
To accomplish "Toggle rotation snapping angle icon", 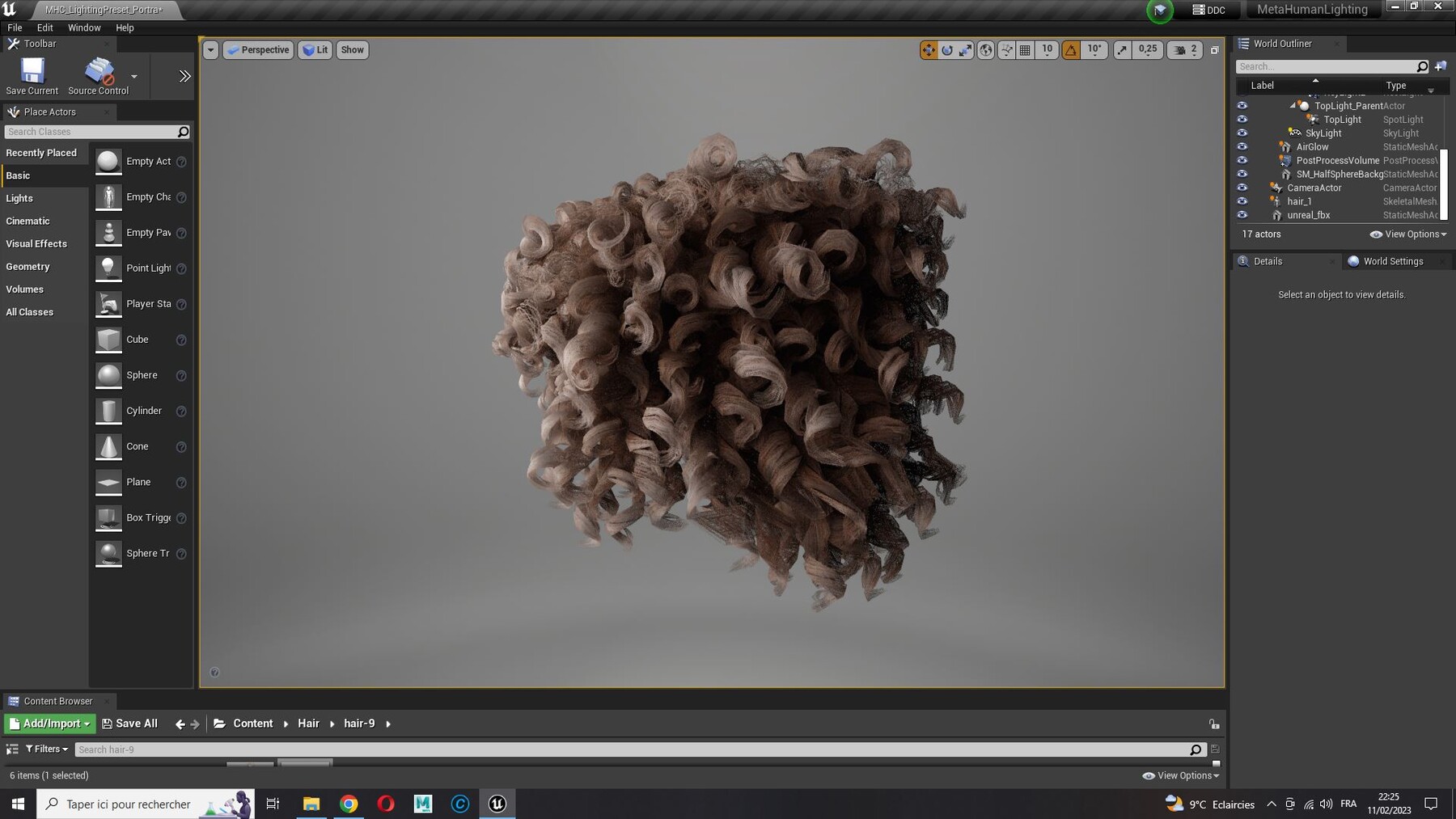I will point(1071,50).
